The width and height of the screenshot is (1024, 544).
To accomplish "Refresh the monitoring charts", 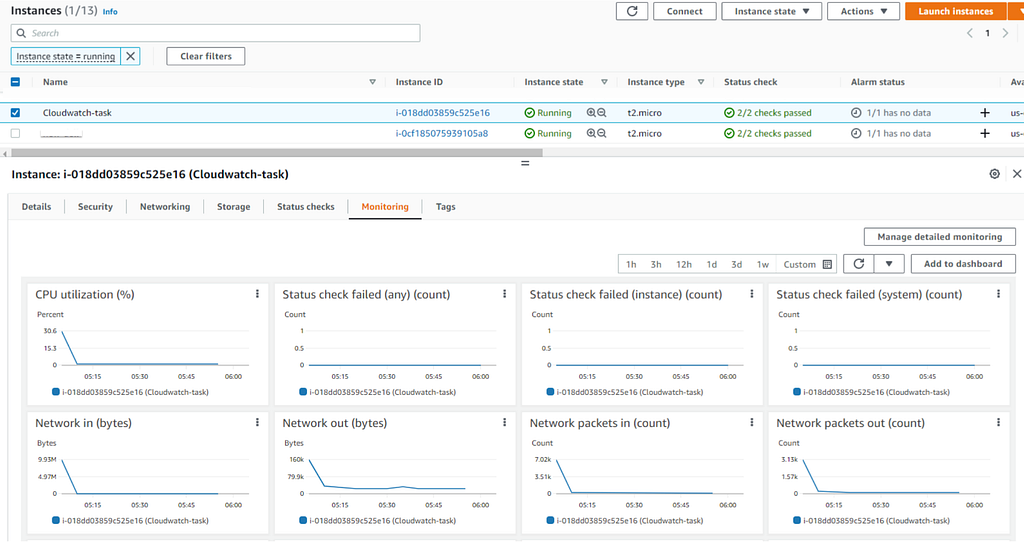I will [859, 264].
